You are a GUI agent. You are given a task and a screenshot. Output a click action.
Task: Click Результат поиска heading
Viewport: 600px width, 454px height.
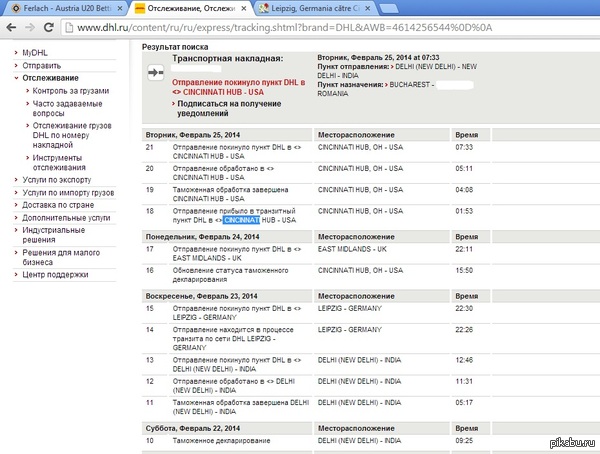pos(175,47)
